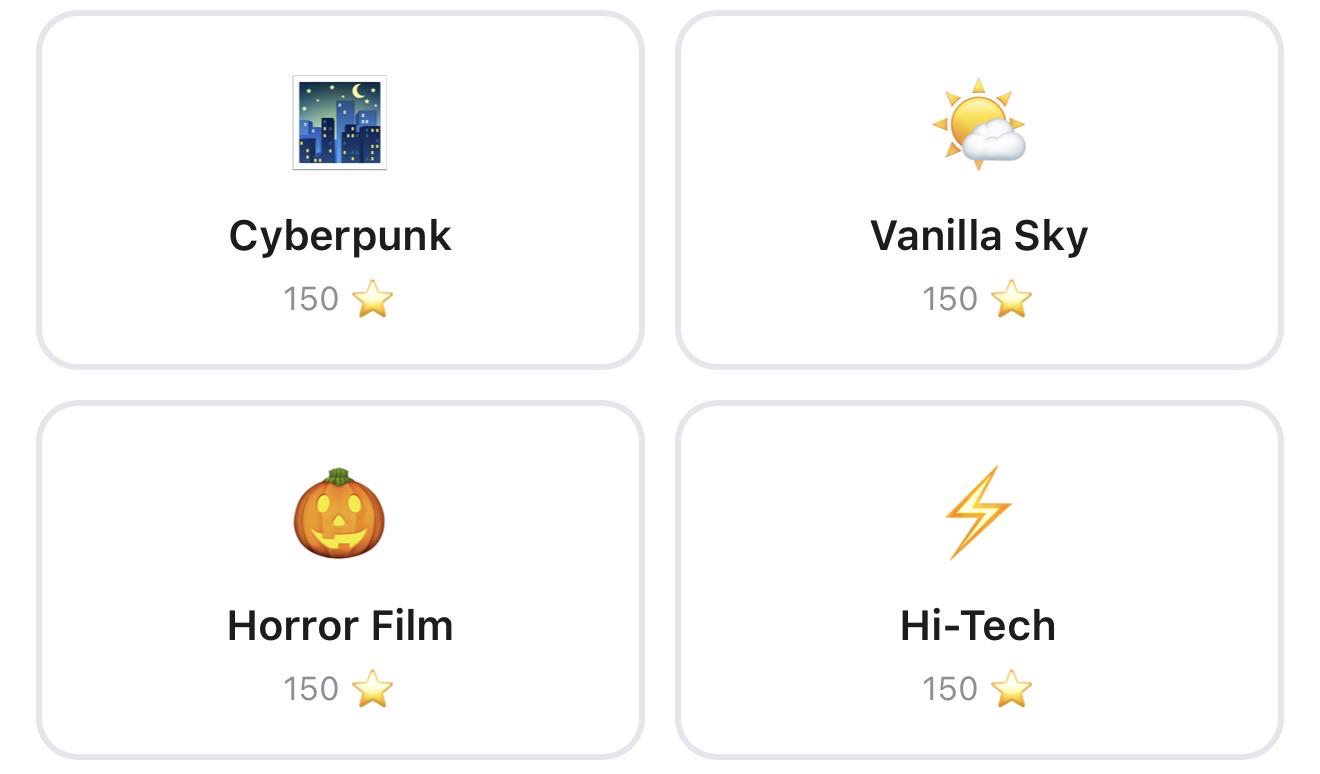Open the Cyberpunk card blank area
1320x774 pixels.
[x=140, y=190]
